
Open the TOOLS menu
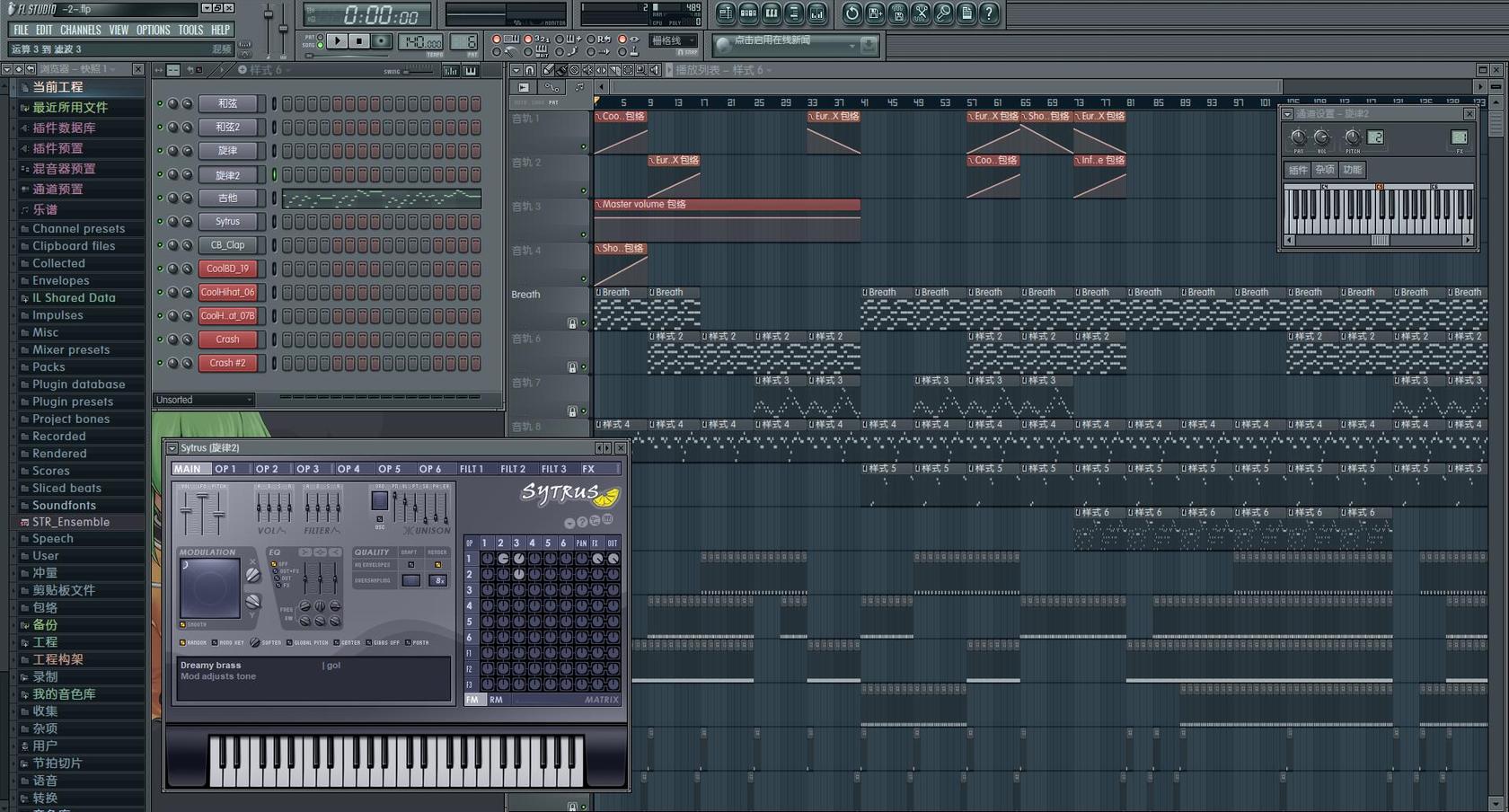(x=190, y=30)
